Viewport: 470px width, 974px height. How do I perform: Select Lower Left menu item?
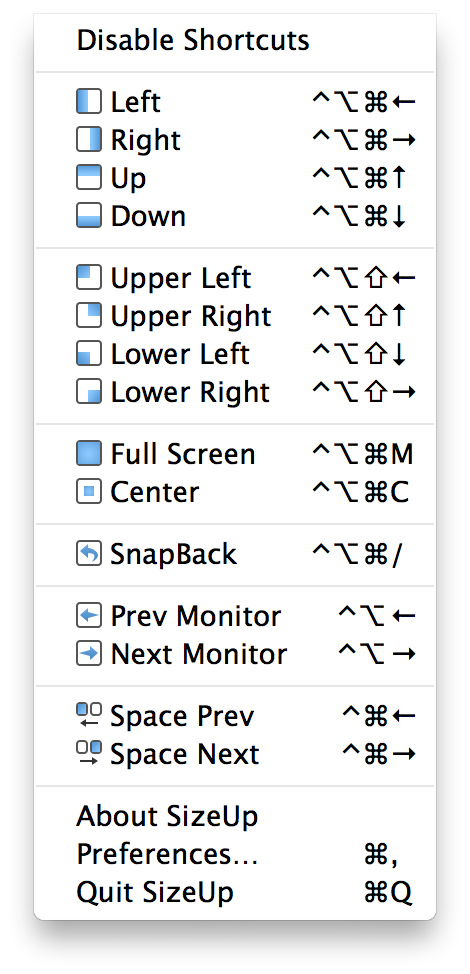[x=235, y=354]
